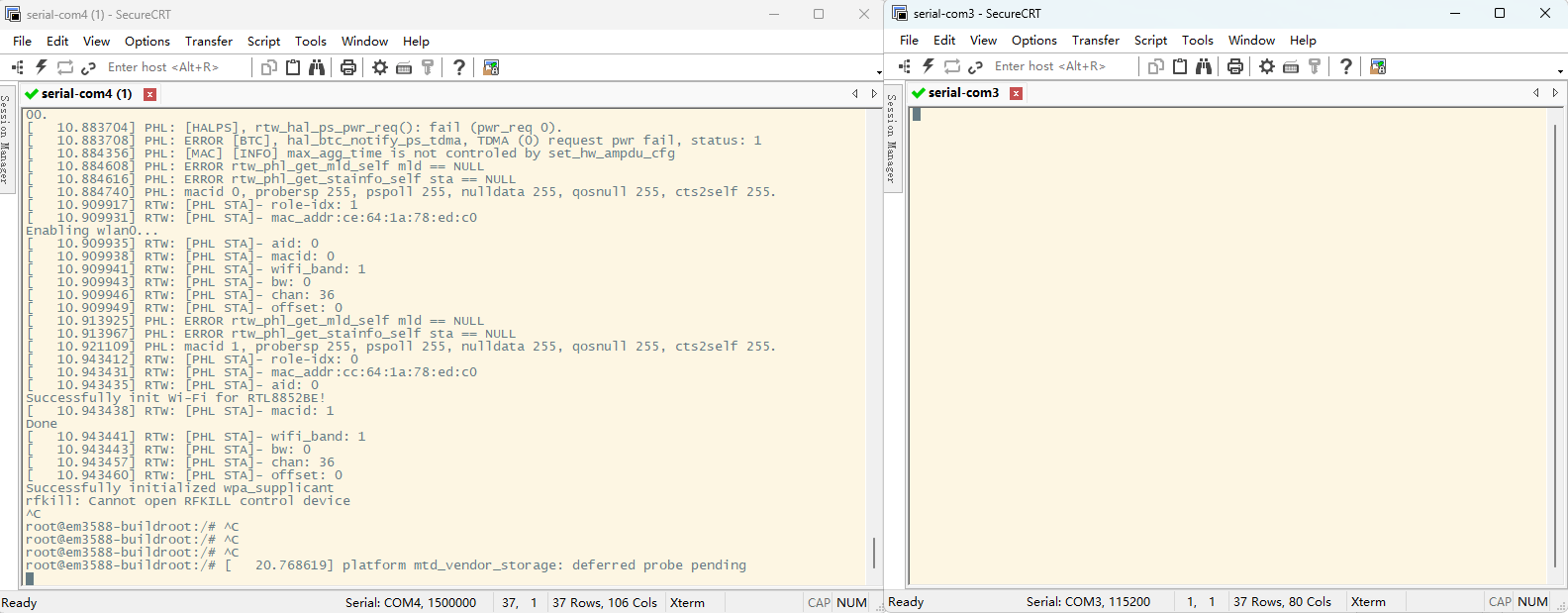Click Copy icon in serial-com4 window toolbar
Screen dimensions: 1568x613
pyautogui.click(x=269, y=67)
